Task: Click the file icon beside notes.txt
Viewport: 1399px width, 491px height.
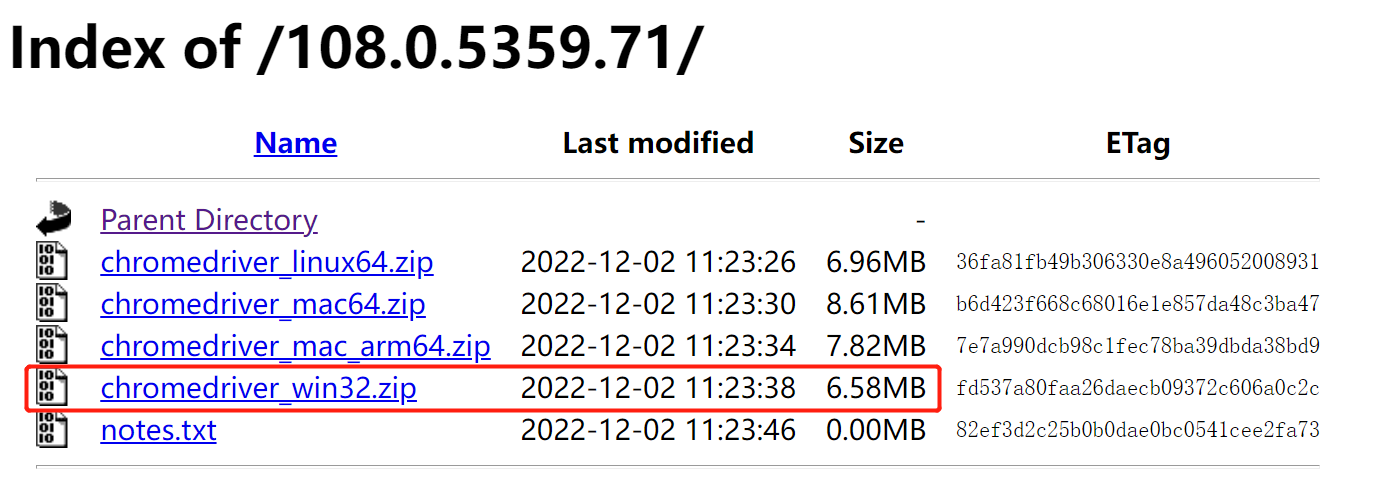Action: [x=52, y=430]
